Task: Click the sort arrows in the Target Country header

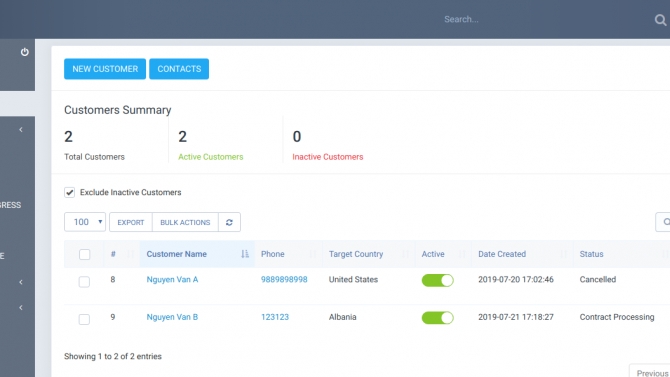Action: (x=405, y=254)
